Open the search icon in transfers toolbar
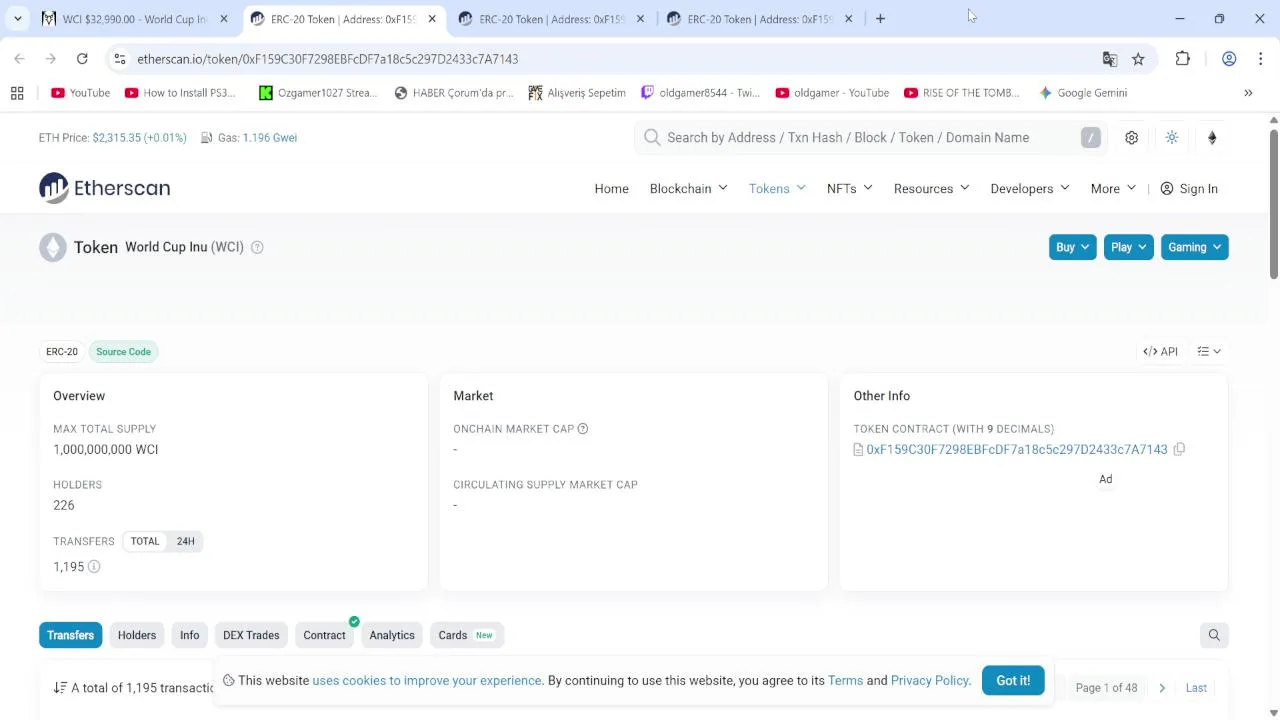 pos(1214,635)
